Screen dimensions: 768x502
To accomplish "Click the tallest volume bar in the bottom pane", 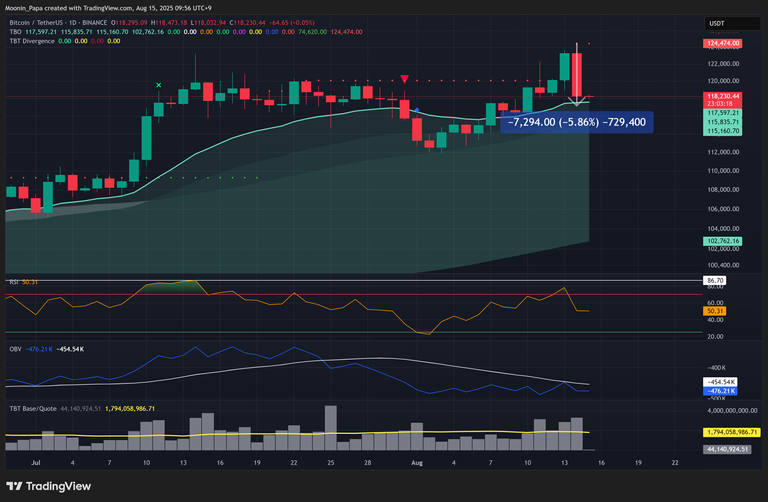I will 331,428.
